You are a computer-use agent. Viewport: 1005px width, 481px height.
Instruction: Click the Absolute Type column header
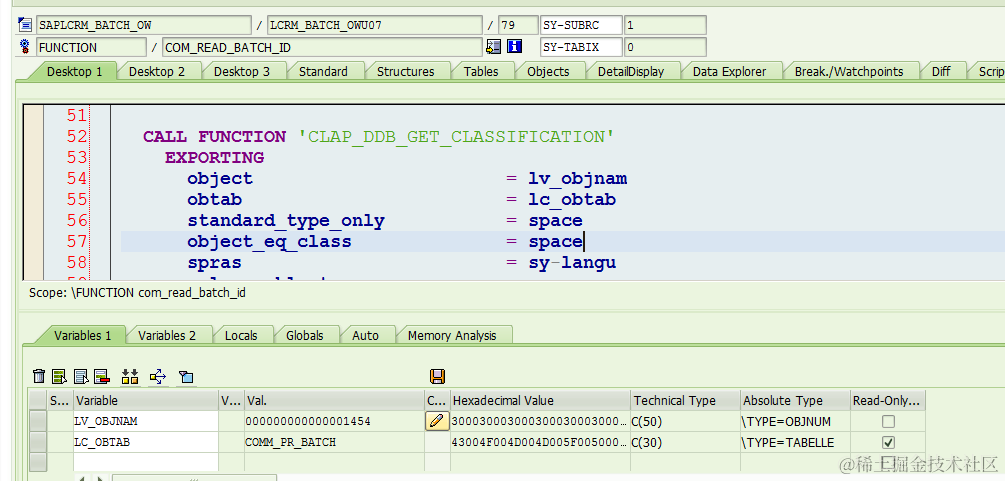click(795, 401)
